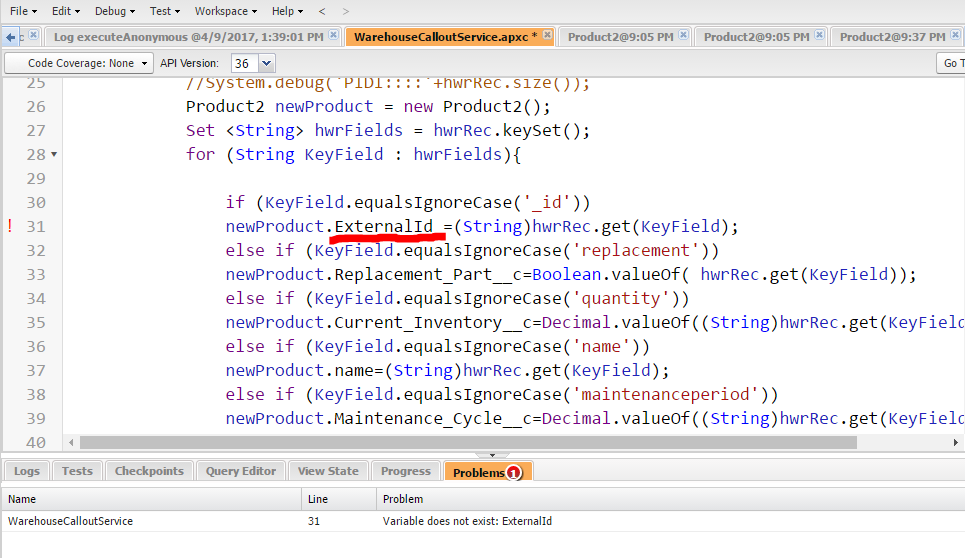Close the Log executeAnonymous tab
The width and height of the screenshot is (965, 558).
tap(334, 35)
